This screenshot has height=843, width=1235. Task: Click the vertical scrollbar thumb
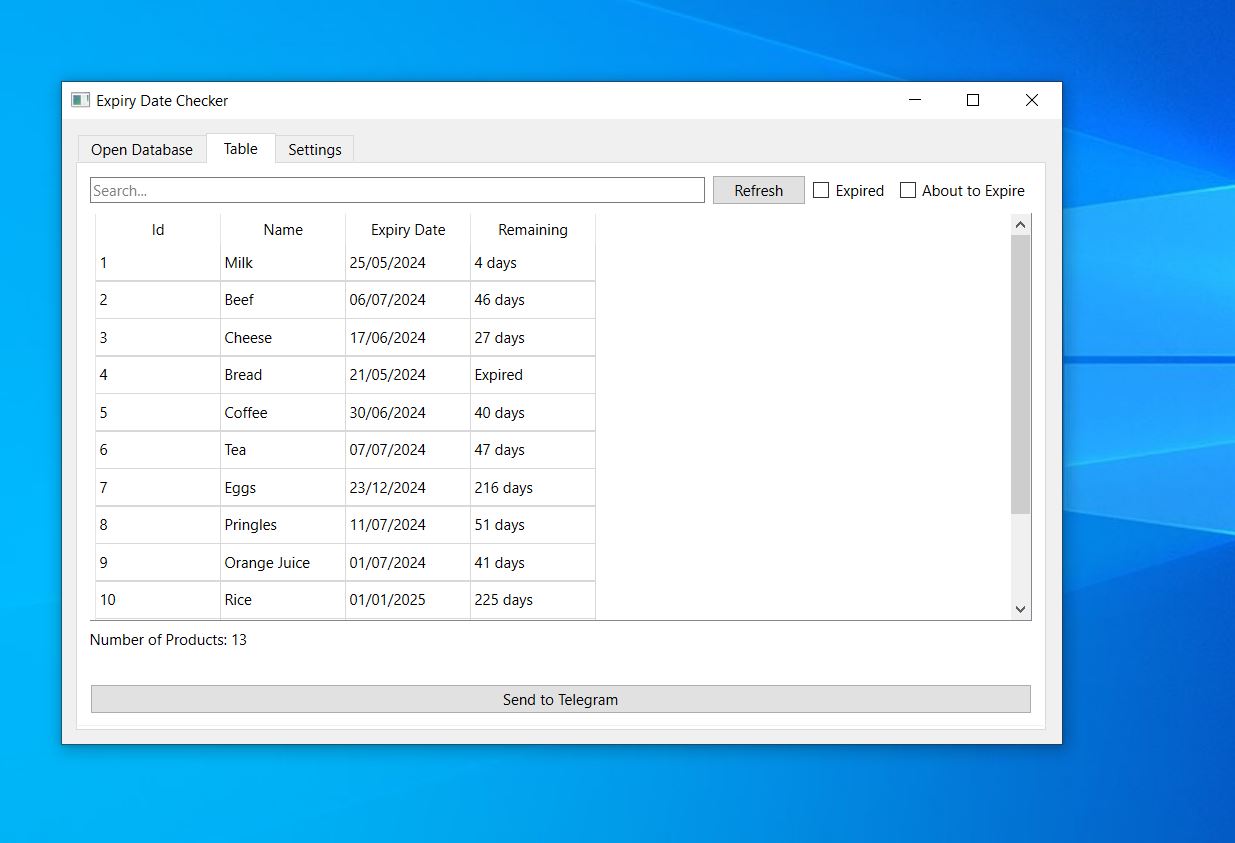(1020, 375)
